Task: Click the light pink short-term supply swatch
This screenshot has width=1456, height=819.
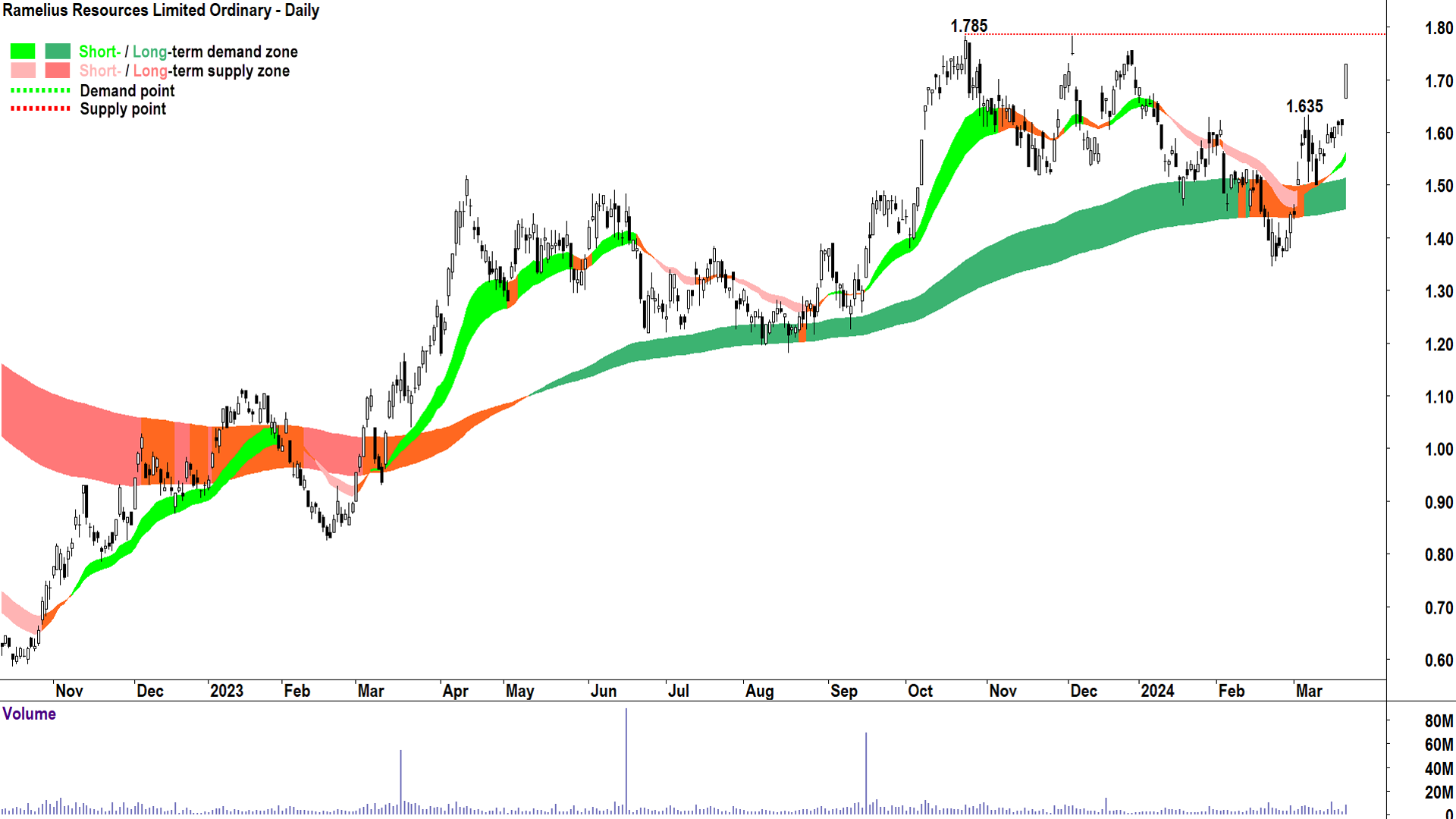Action: click(23, 71)
